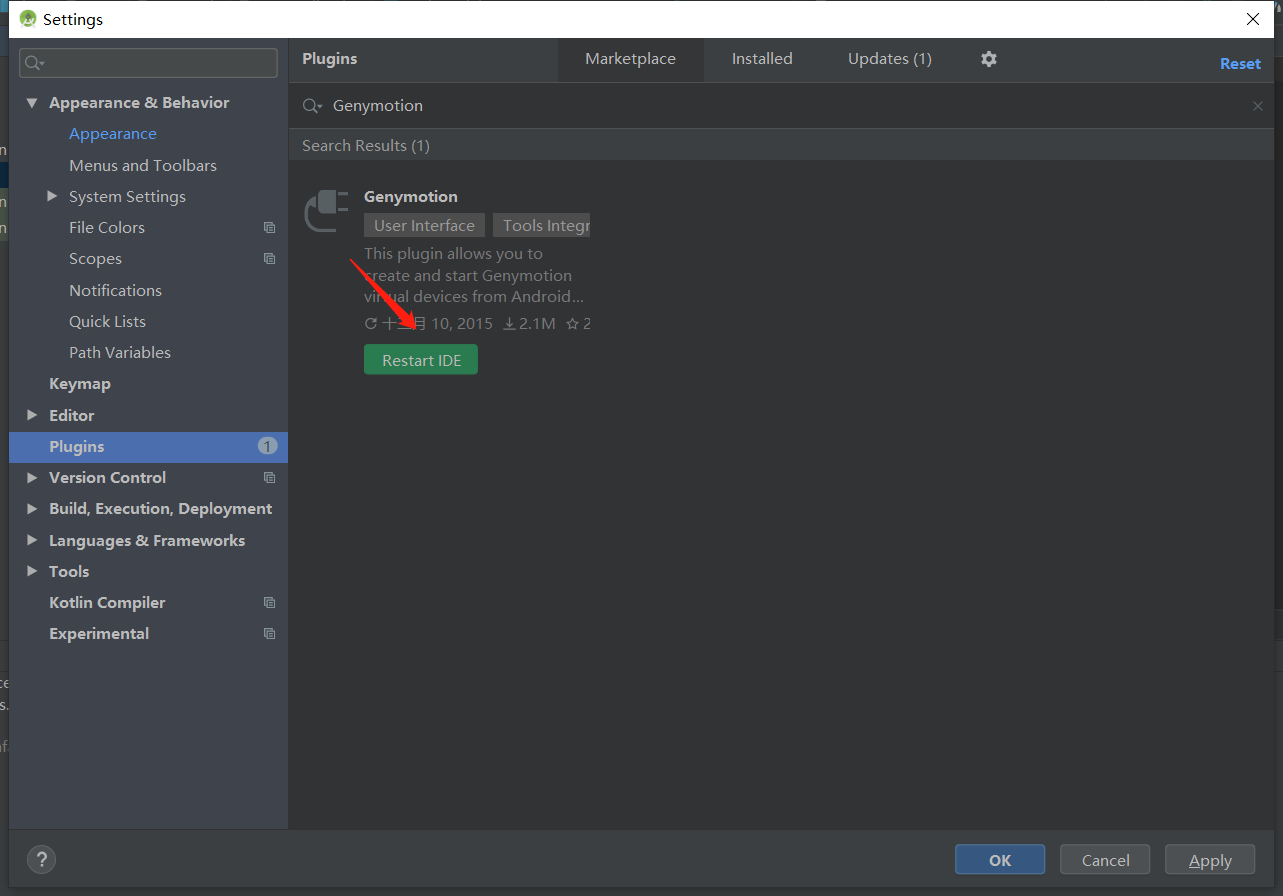
Task: Click the Reset link
Action: click(x=1239, y=63)
